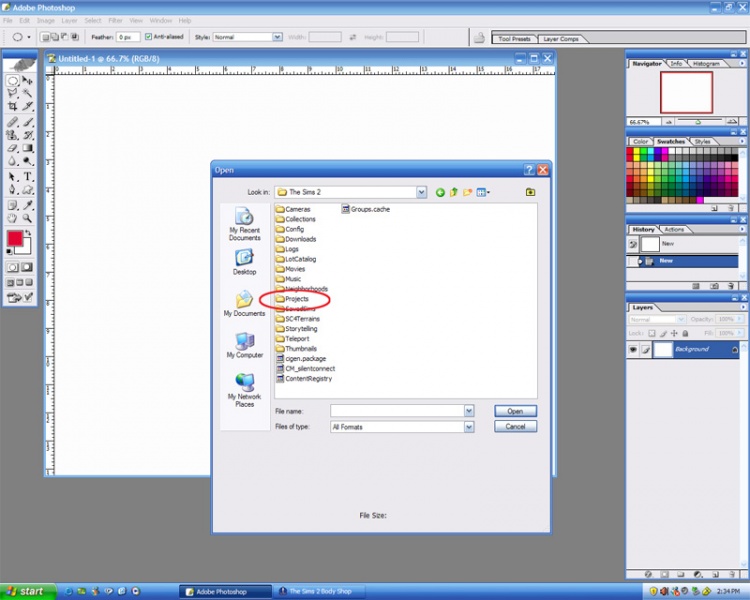Go back using green arrow in Open dialog
Screen dimensions: 750x600
[440, 192]
